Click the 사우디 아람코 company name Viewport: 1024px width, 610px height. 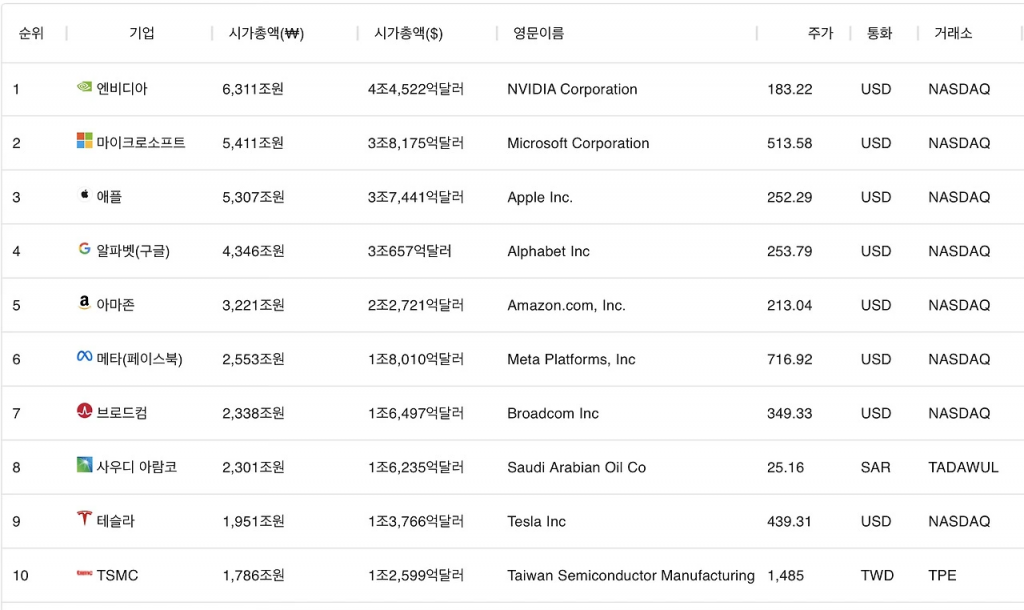tap(137, 467)
